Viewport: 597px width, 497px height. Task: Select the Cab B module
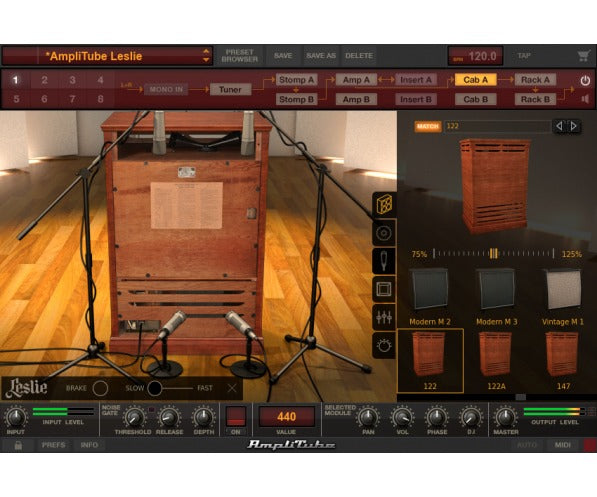[476, 99]
